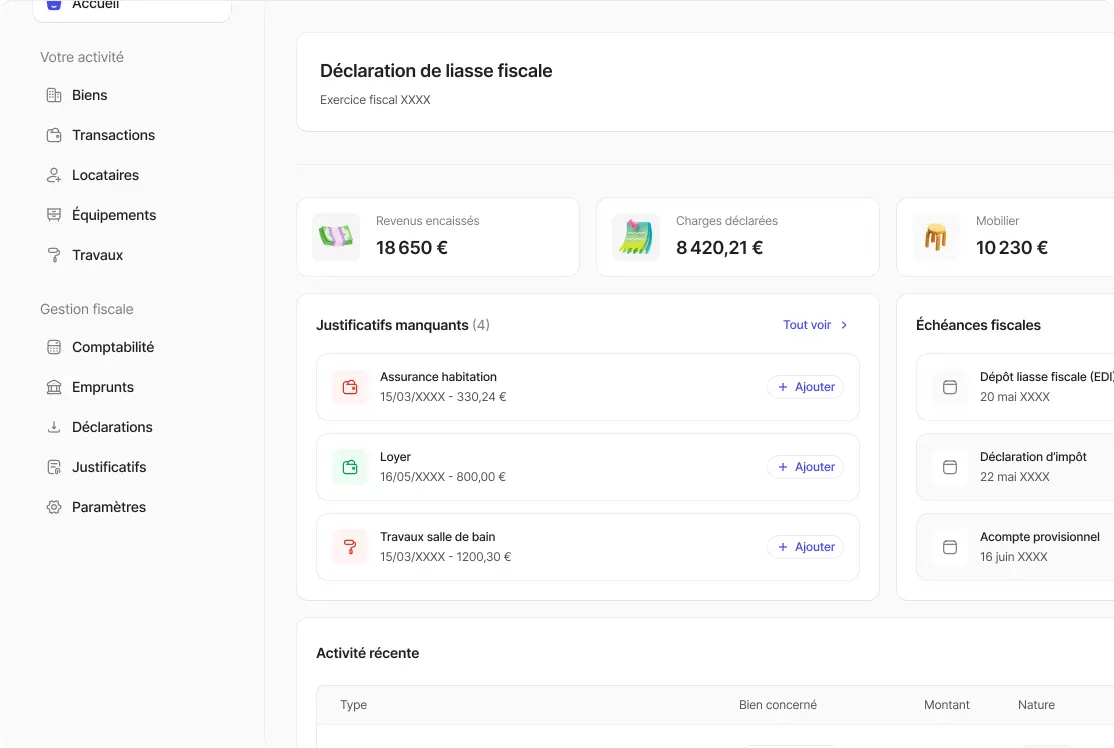Click the Comptabilité calculator icon

pyautogui.click(x=53, y=346)
